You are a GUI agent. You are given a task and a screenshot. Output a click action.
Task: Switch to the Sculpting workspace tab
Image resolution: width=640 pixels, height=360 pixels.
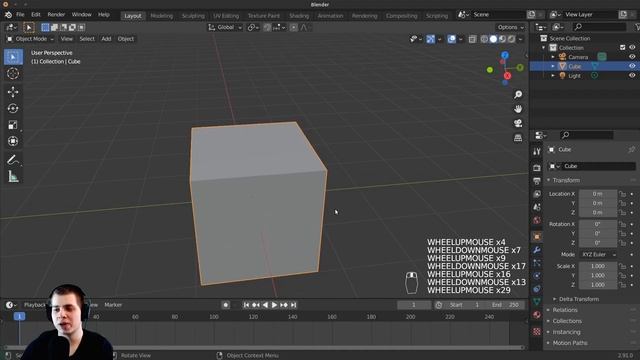[x=193, y=16]
